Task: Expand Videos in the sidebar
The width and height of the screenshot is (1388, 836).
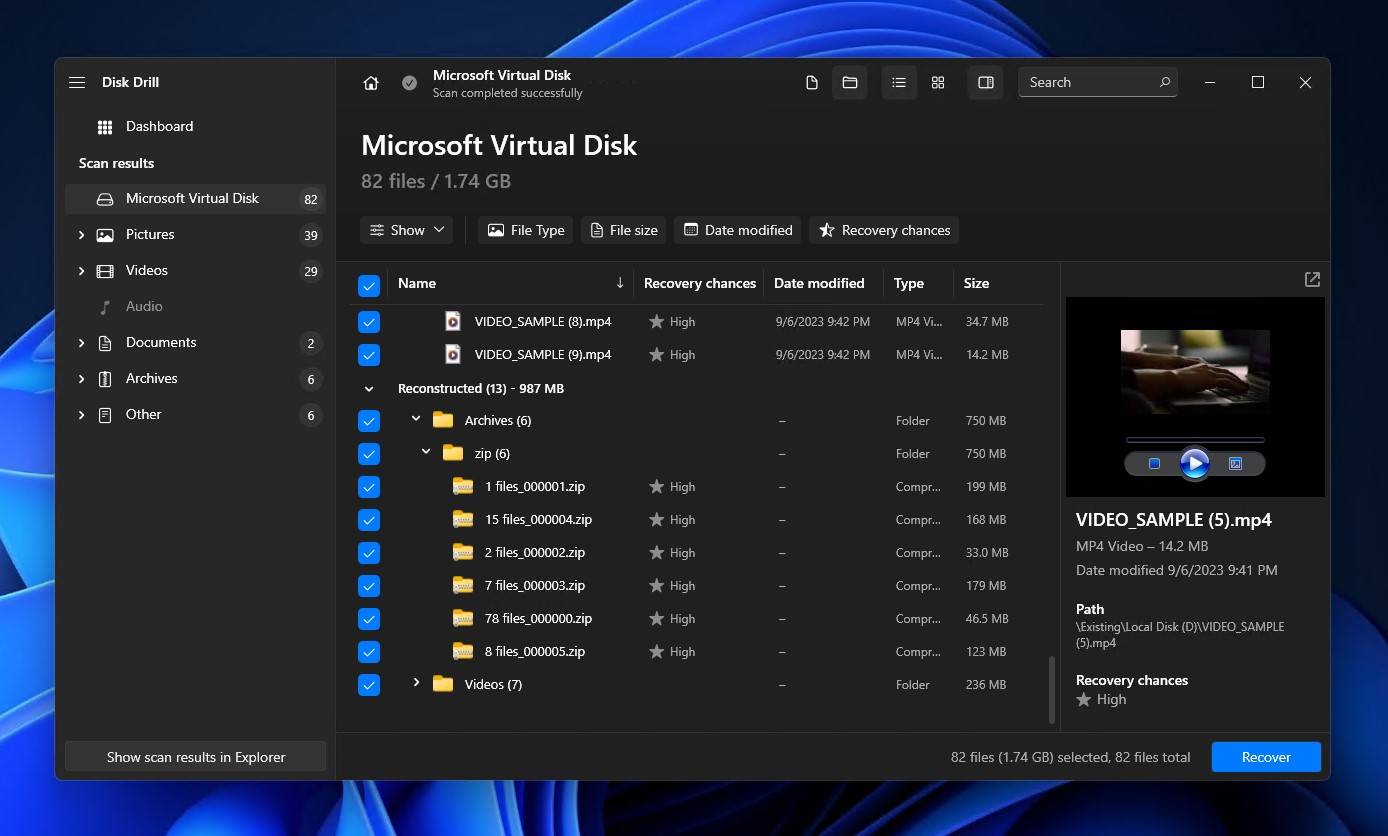Action: tap(81, 271)
